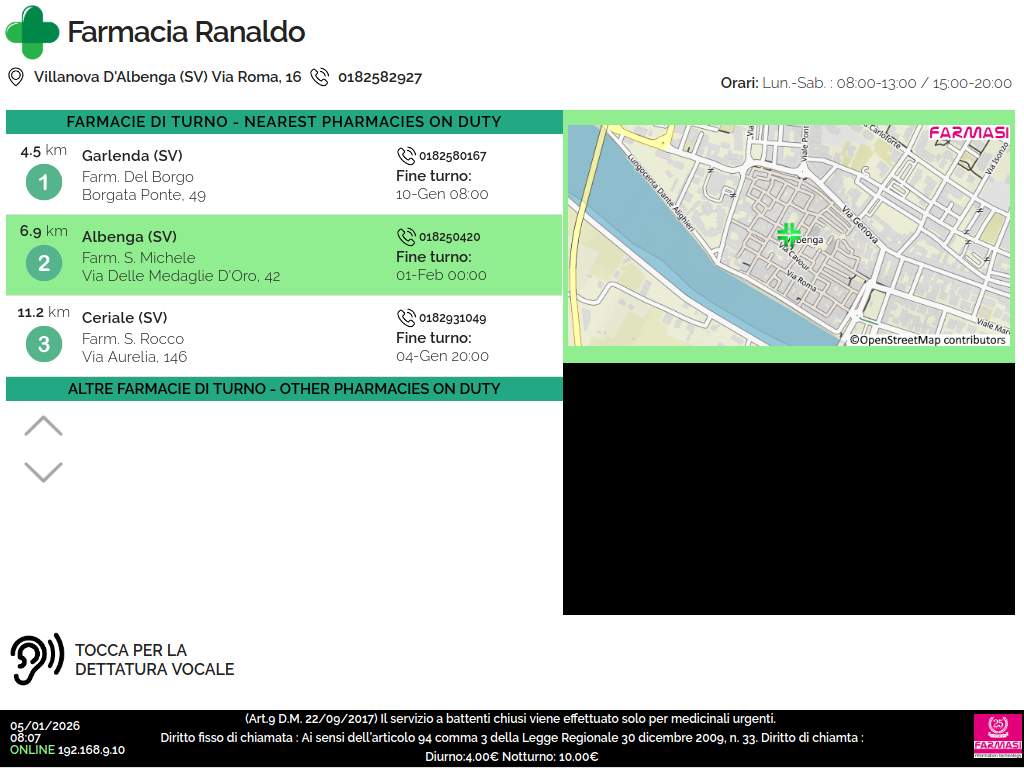Screen dimensions: 1024x768
Task: Tap Tocca per la Dettatura Vocale text
Action: 154,660
